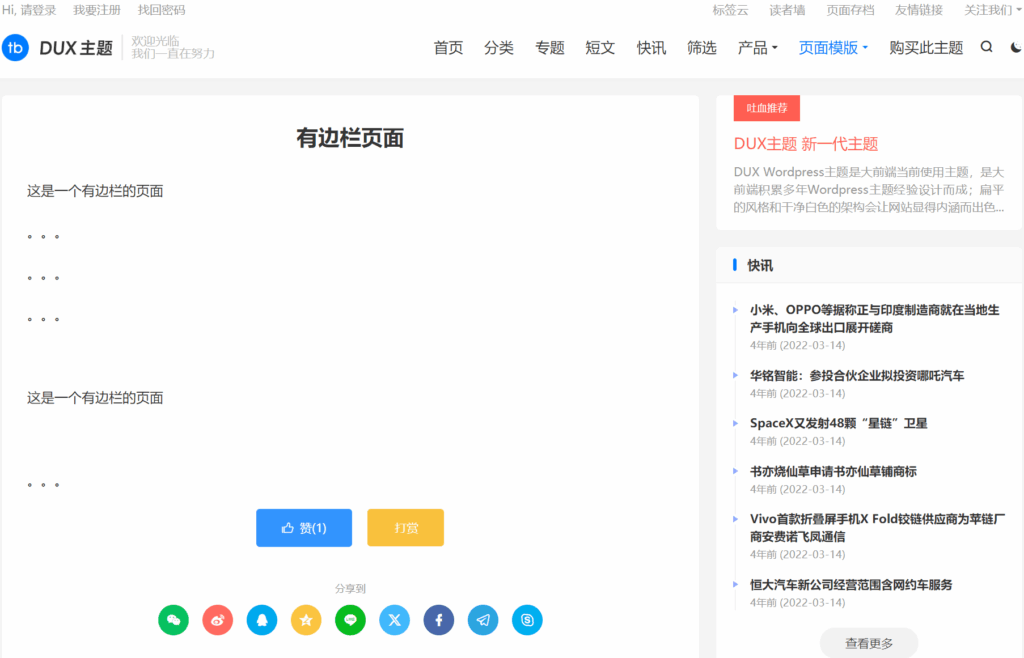This screenshot has width=1024, height=658.
Task: Share the page via WeChat icon
Action: click(173, 620)
